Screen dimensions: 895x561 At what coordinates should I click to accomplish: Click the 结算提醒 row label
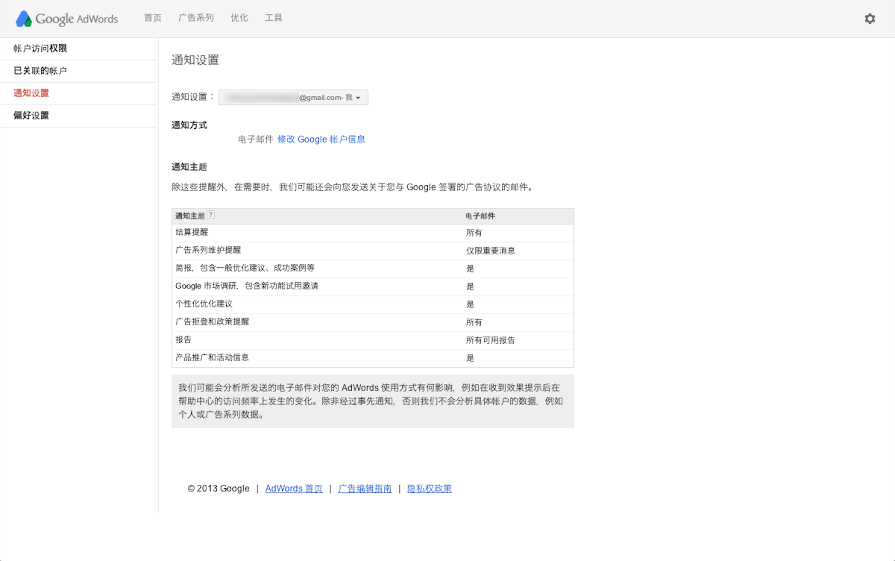[192, 232]
